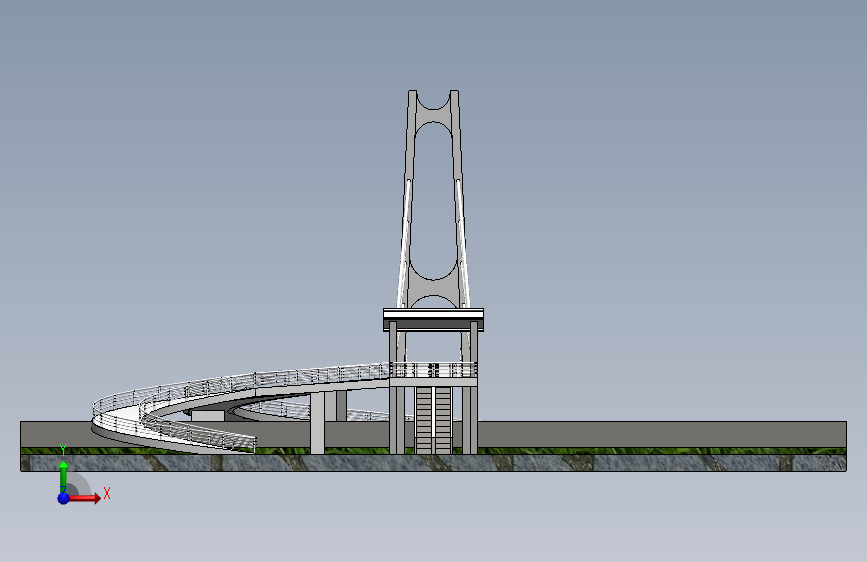
Task: Select the ramp's freestanding support column
Action: pyautogui.click(x=317, y=423)
